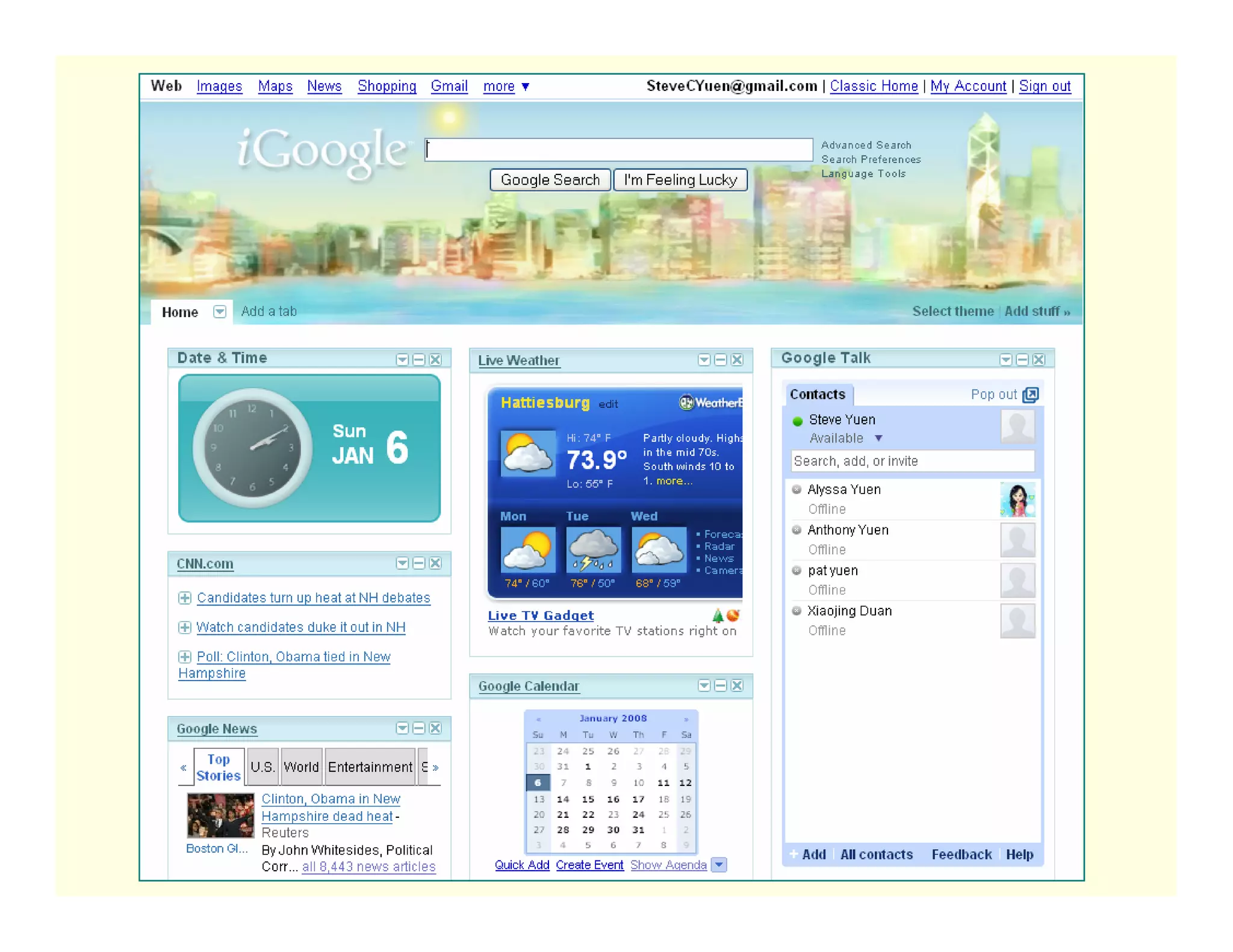Open the Home tab dropdown arrow
This screenshot has height=952, width=1233.
coord(220,312)
